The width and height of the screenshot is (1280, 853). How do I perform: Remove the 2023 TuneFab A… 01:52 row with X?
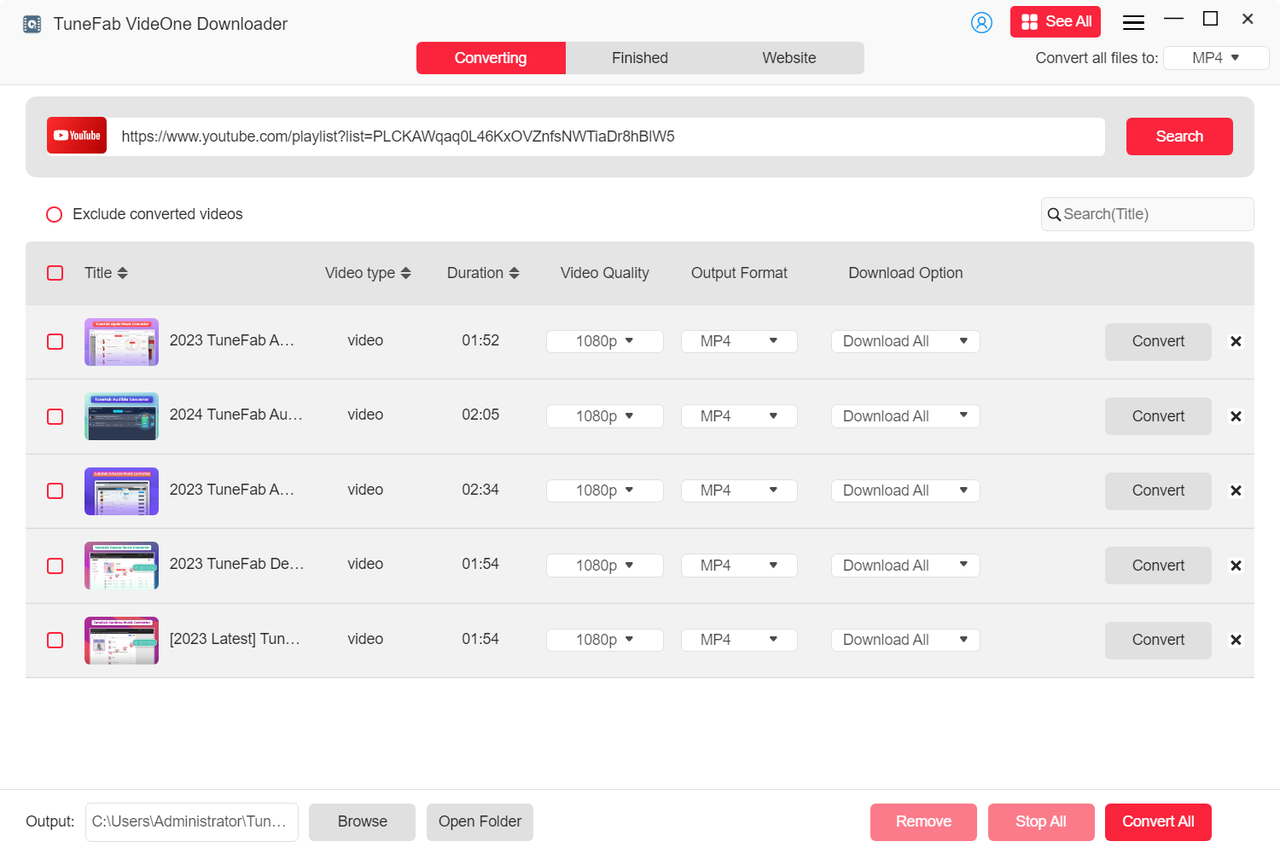[x=1236, y=341]
